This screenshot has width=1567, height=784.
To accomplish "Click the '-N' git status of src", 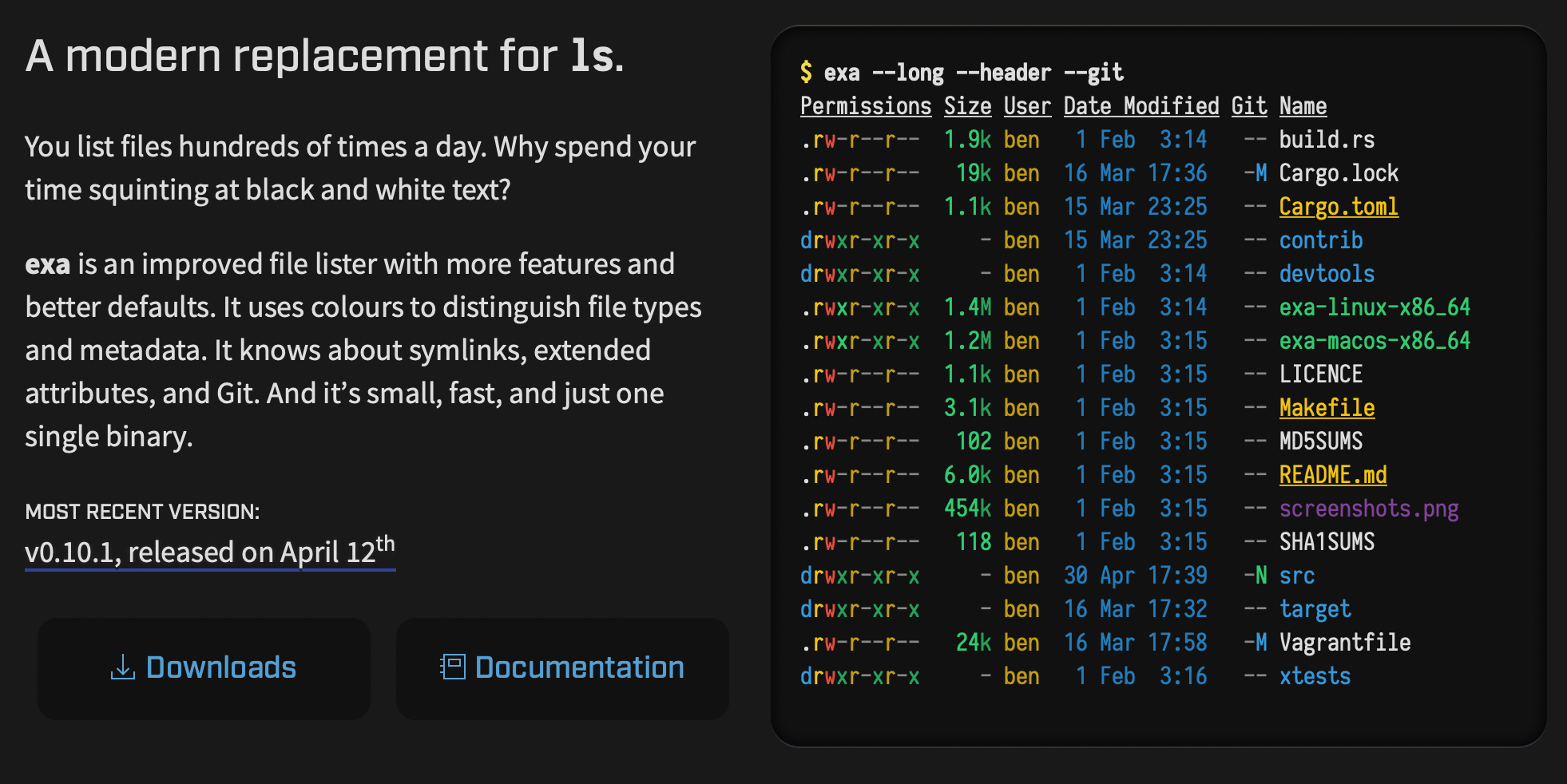I will point(1256,576).
